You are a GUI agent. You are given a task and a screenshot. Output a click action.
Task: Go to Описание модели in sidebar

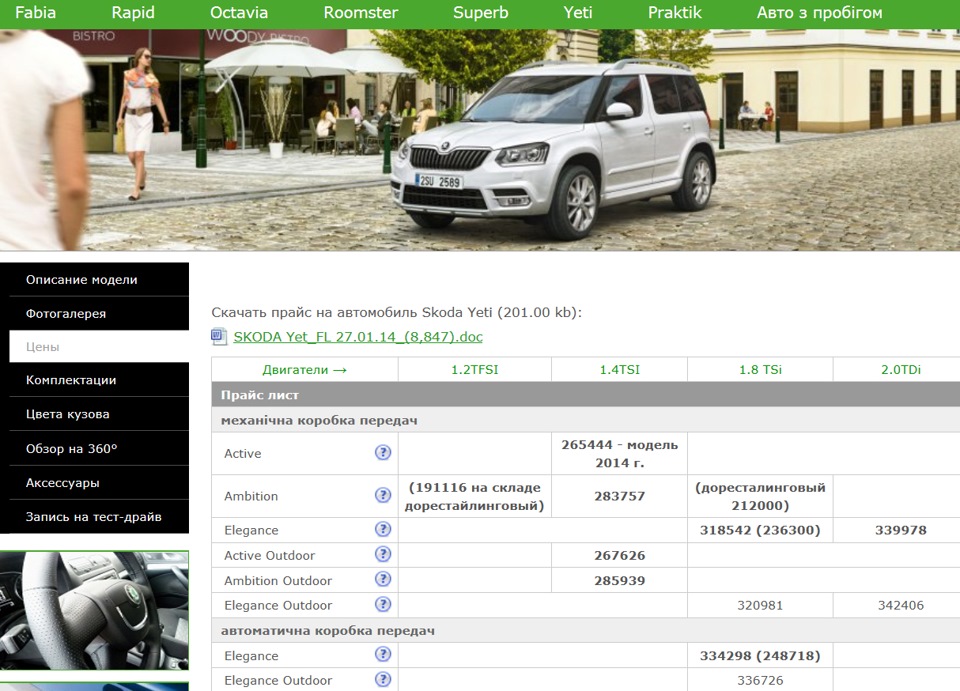[x=99, y=280]
